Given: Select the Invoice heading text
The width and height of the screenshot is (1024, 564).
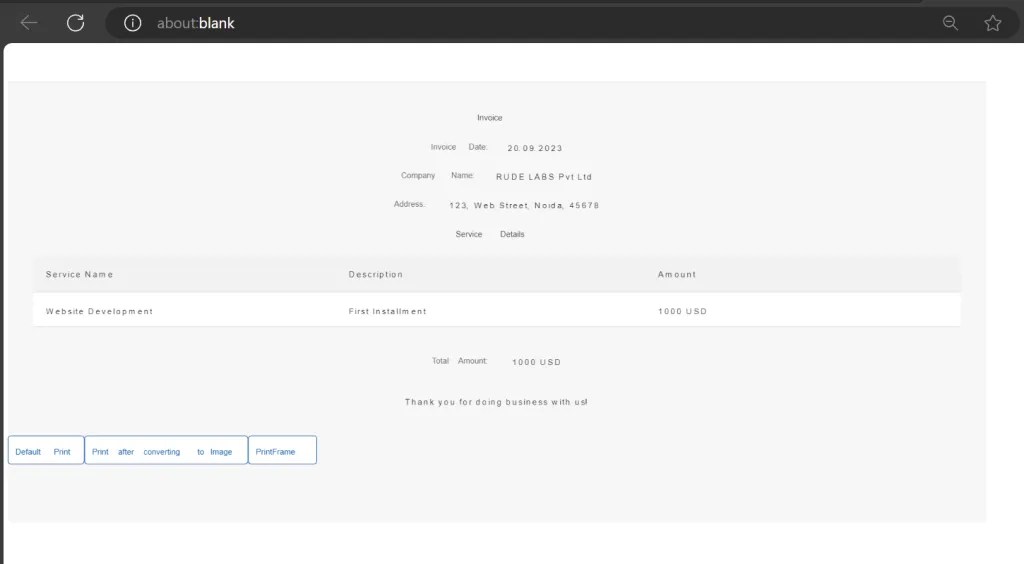Looking at the screenshot, I should click(489, 118).
